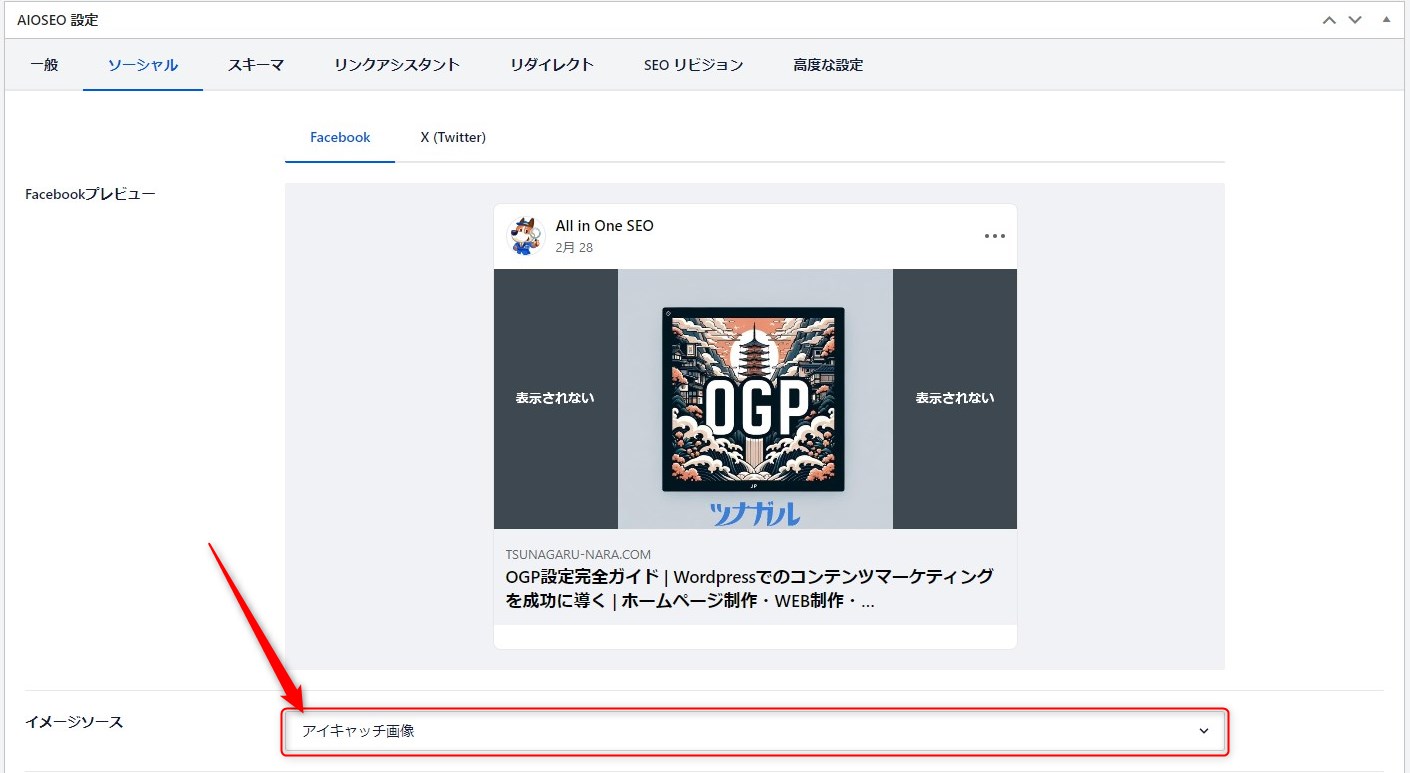Open the three-dot menu in Facebook preview
This screenshot has height=773, width=1410.
coord(994,236)
